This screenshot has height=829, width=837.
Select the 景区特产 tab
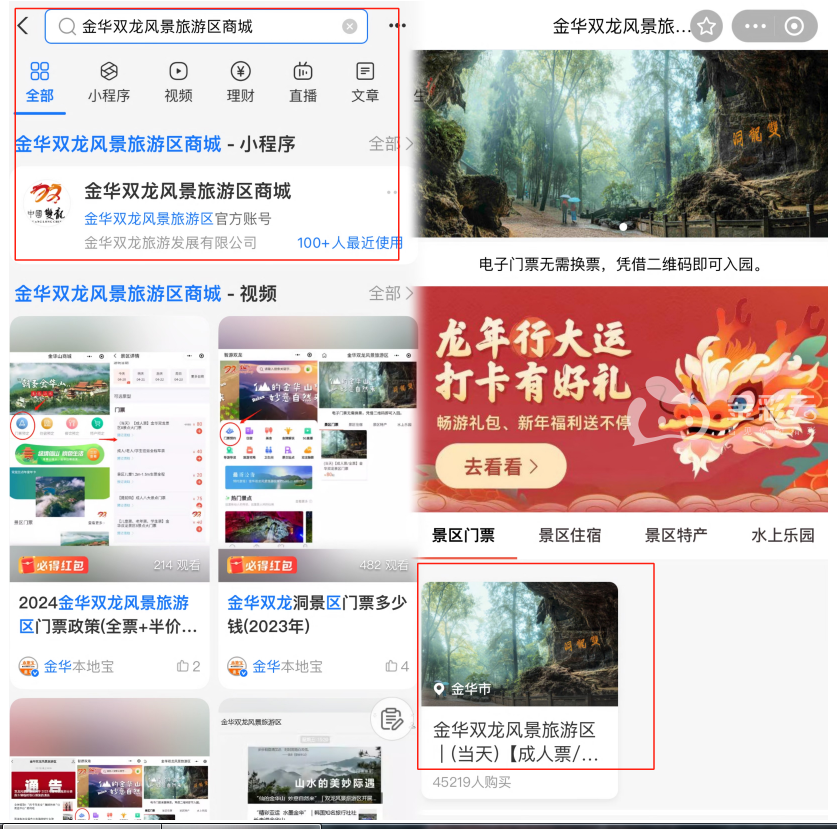click(x=676, y=535)
